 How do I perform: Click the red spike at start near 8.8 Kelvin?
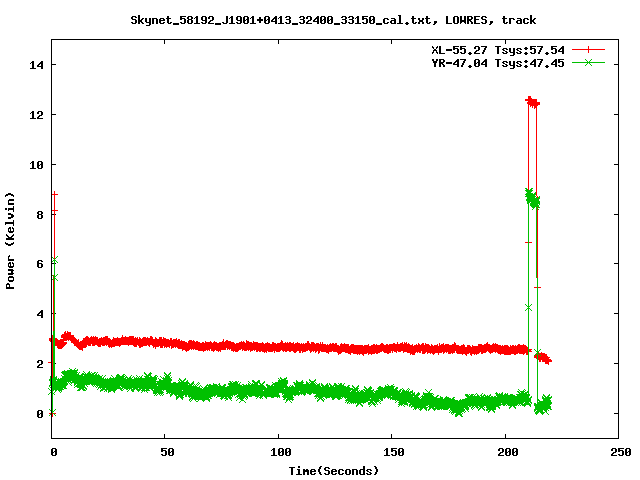(x=55, y=194)
